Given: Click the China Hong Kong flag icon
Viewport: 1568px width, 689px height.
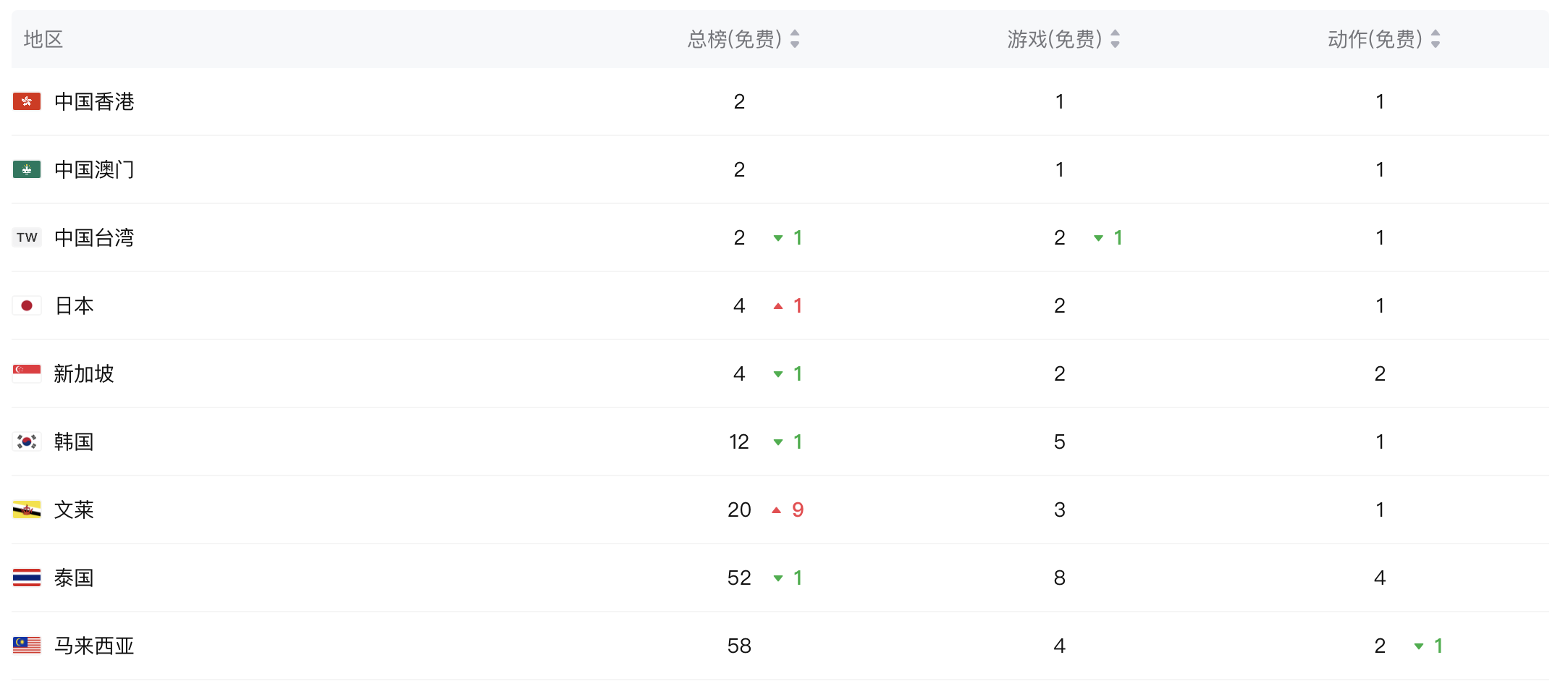Looking at the screenshot, I should coord(26,101).
